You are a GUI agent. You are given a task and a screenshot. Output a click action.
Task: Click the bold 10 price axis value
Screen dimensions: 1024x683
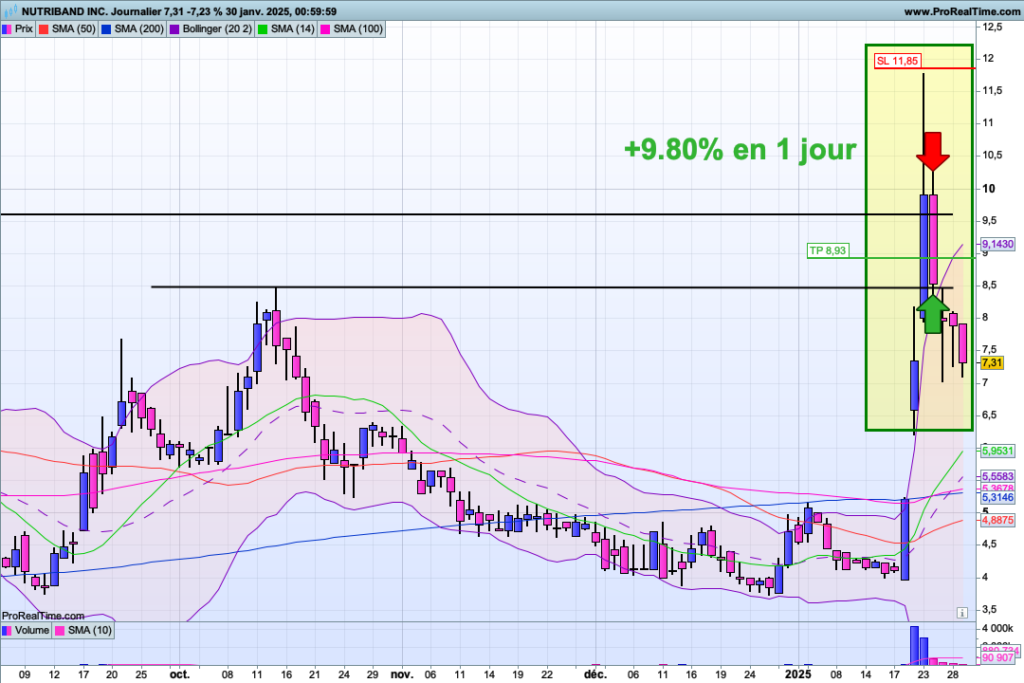coord(989,189)
